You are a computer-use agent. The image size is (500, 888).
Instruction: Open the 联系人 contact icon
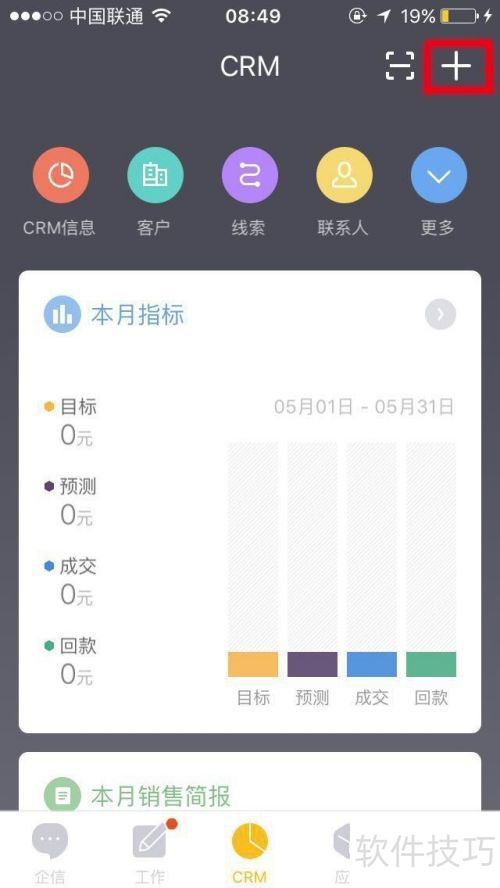pos(344,176)
